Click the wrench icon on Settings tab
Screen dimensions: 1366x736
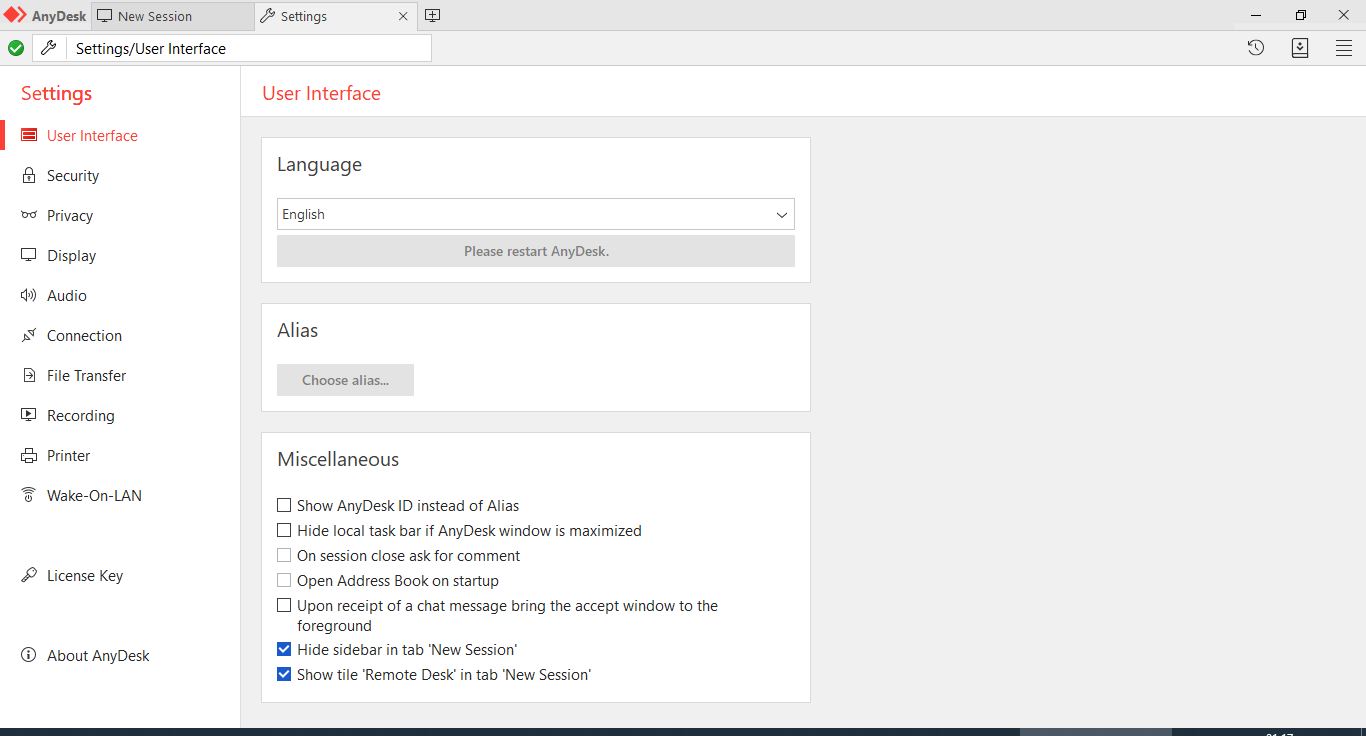pos(267,16)
